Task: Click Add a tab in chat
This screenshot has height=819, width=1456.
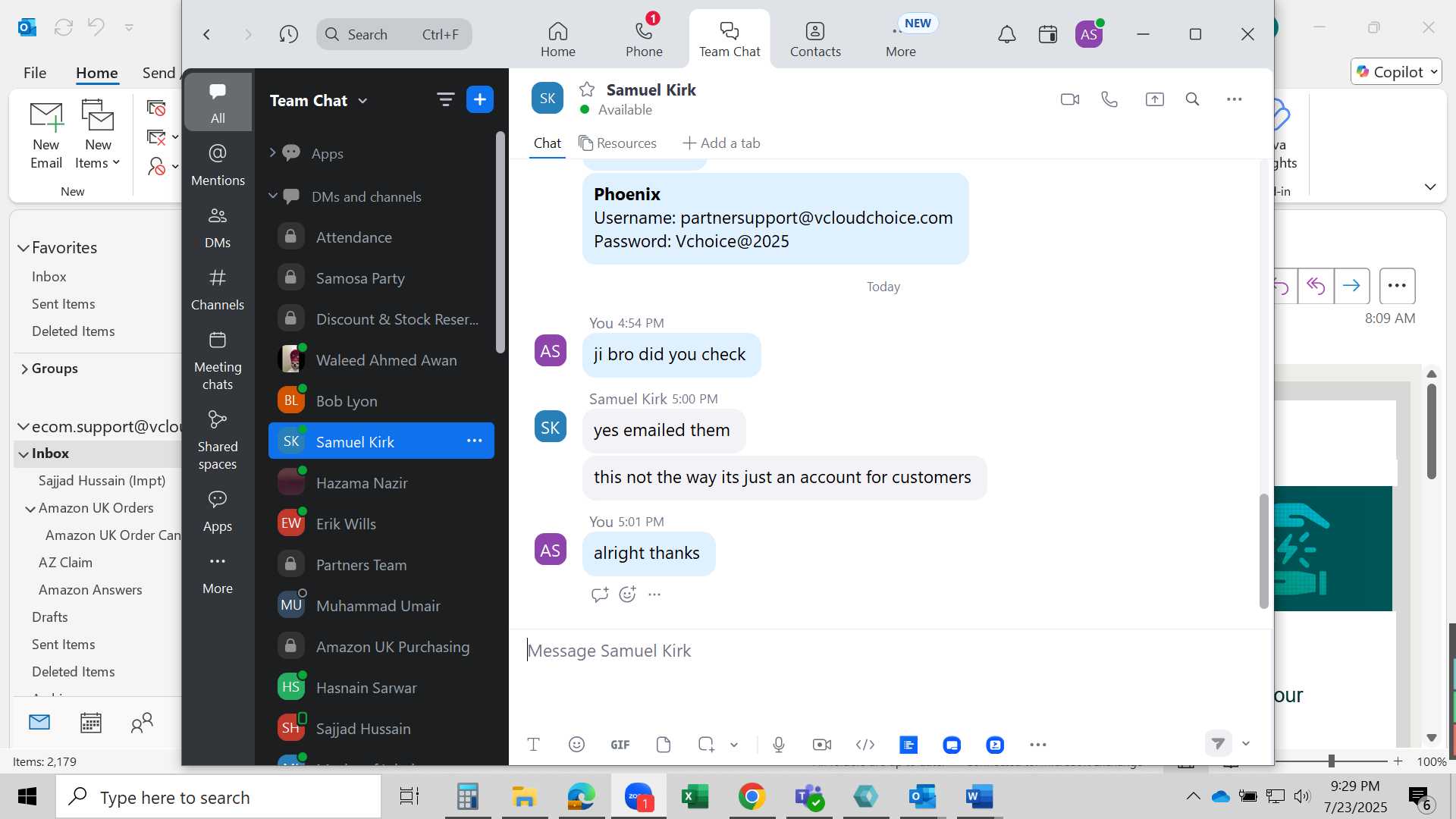Action: (721, 143)
